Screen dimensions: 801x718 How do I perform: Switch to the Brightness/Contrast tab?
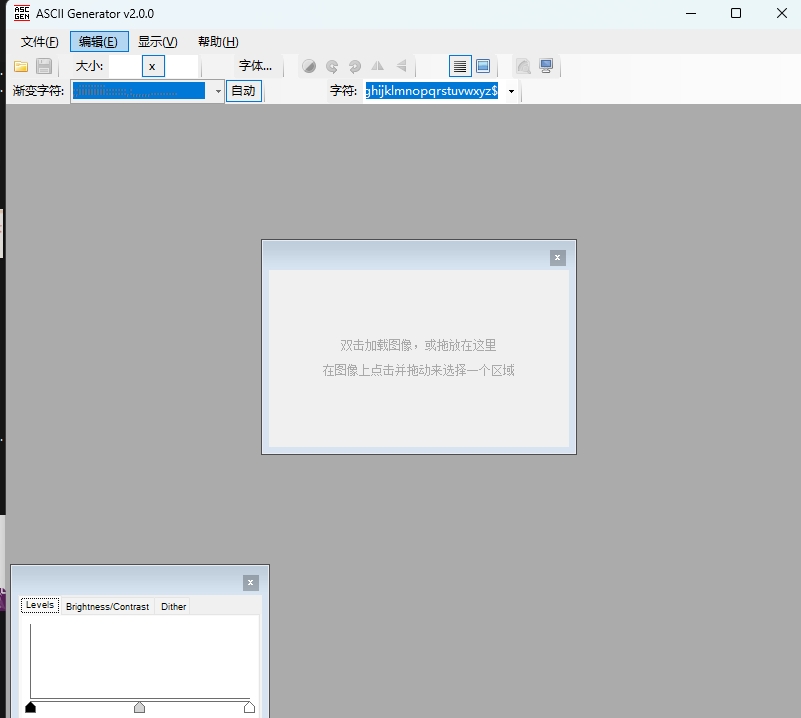pyautogui.click(x=107, y=606)
